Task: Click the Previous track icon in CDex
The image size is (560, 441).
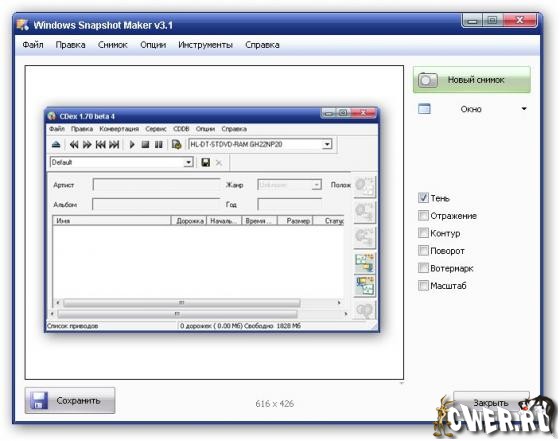Action: (x=101, y=144)
